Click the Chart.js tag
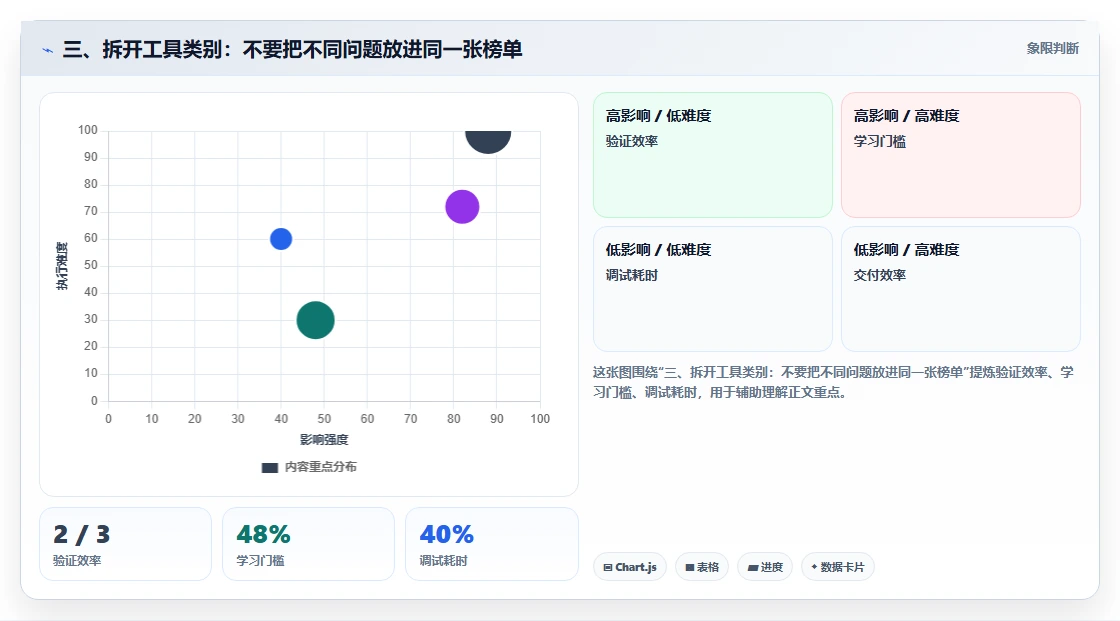The height and width of the screenshot is (621, 1120). (630, 567)
